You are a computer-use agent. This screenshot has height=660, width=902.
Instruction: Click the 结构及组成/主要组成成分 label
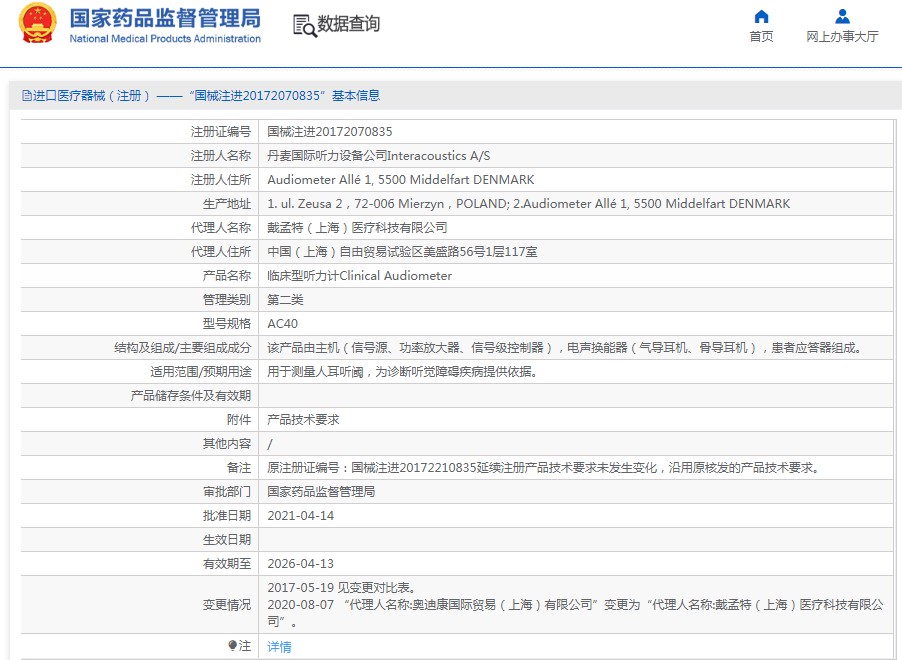[182, 348]
